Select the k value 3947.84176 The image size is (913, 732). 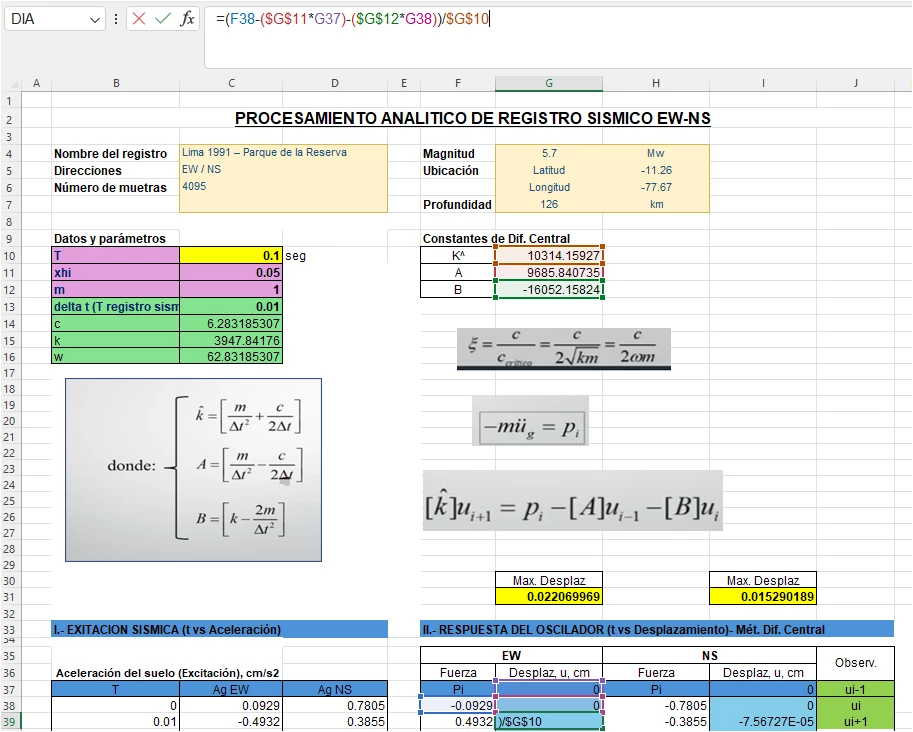[231, 340]
